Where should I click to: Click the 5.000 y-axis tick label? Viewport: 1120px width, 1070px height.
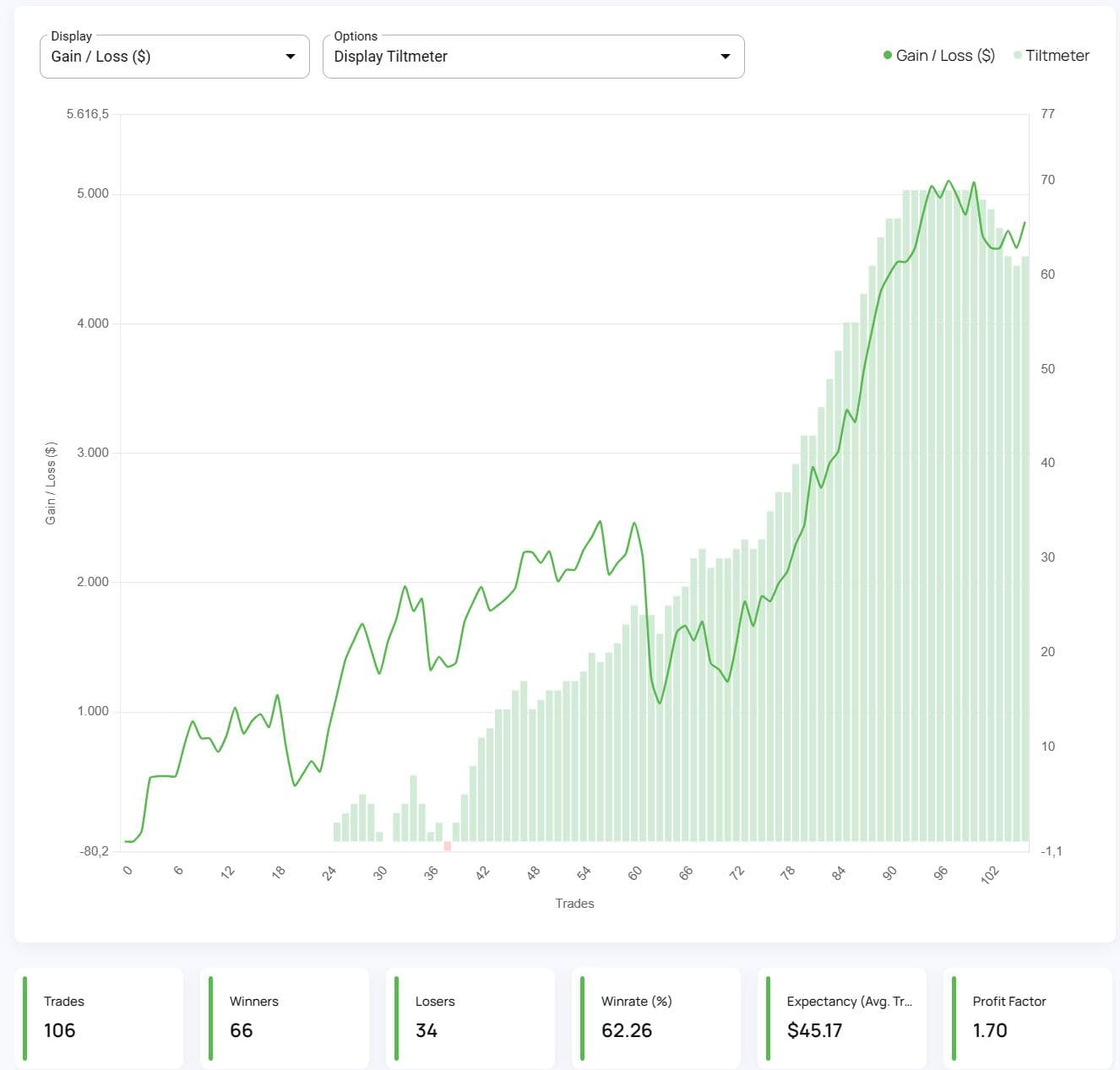coord(93,193)
